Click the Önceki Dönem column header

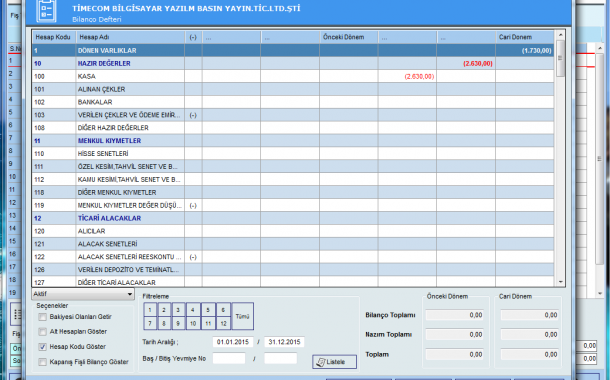point(349,37)
